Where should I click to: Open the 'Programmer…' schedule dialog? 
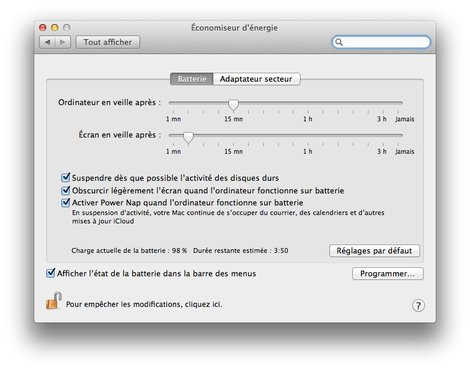pyautogui.click(x=388, y=274)
